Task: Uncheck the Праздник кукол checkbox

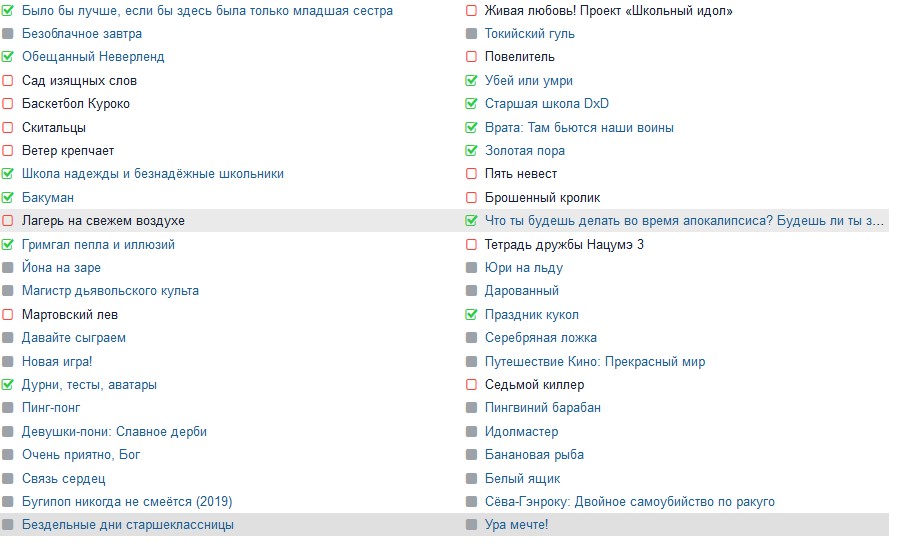Action: point(471,315)
